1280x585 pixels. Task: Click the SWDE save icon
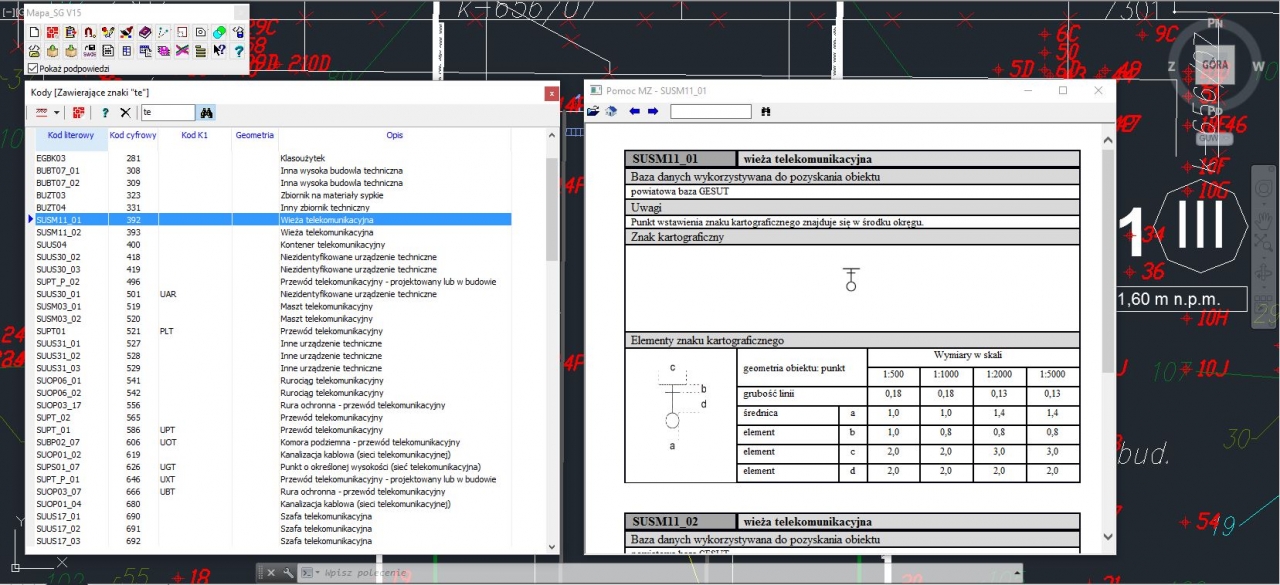pos(89,50)
